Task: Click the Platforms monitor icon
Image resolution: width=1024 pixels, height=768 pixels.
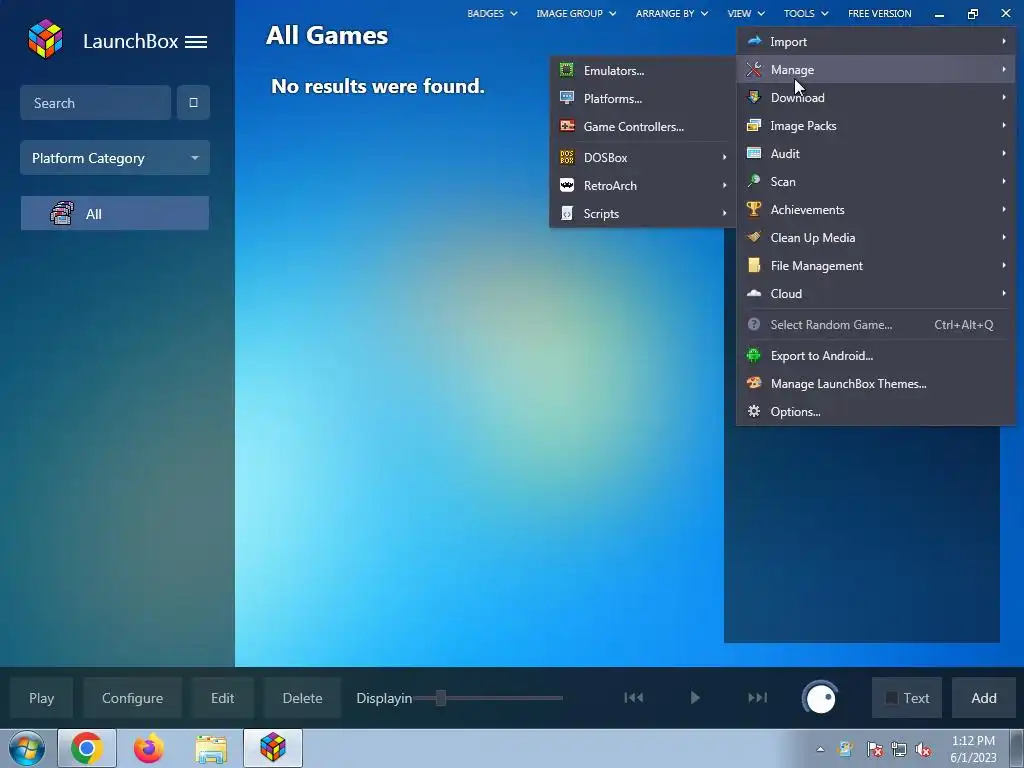Action: coord(567,98)
